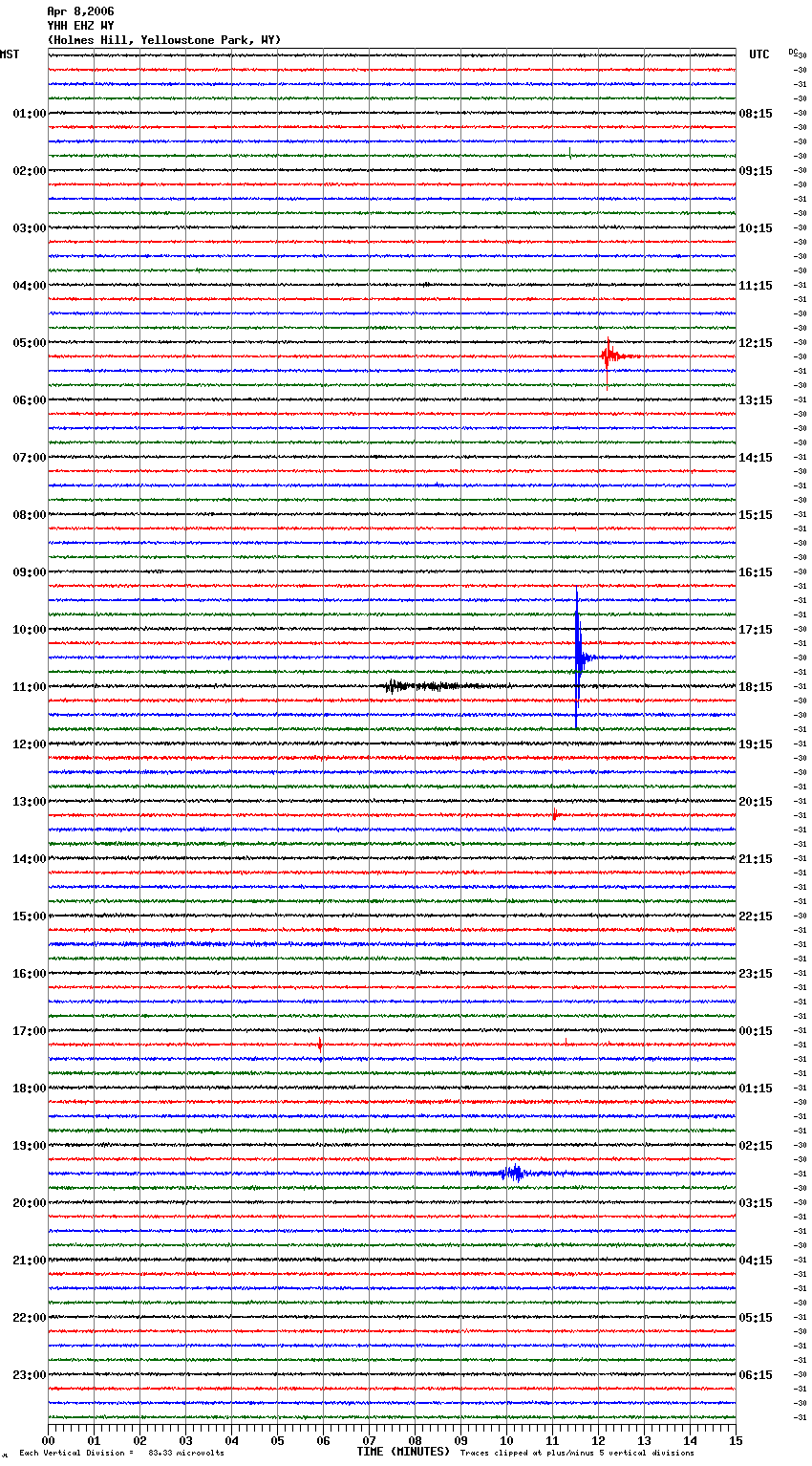
Task: Select the 10:00 MST time label
Action: point(29,630)
